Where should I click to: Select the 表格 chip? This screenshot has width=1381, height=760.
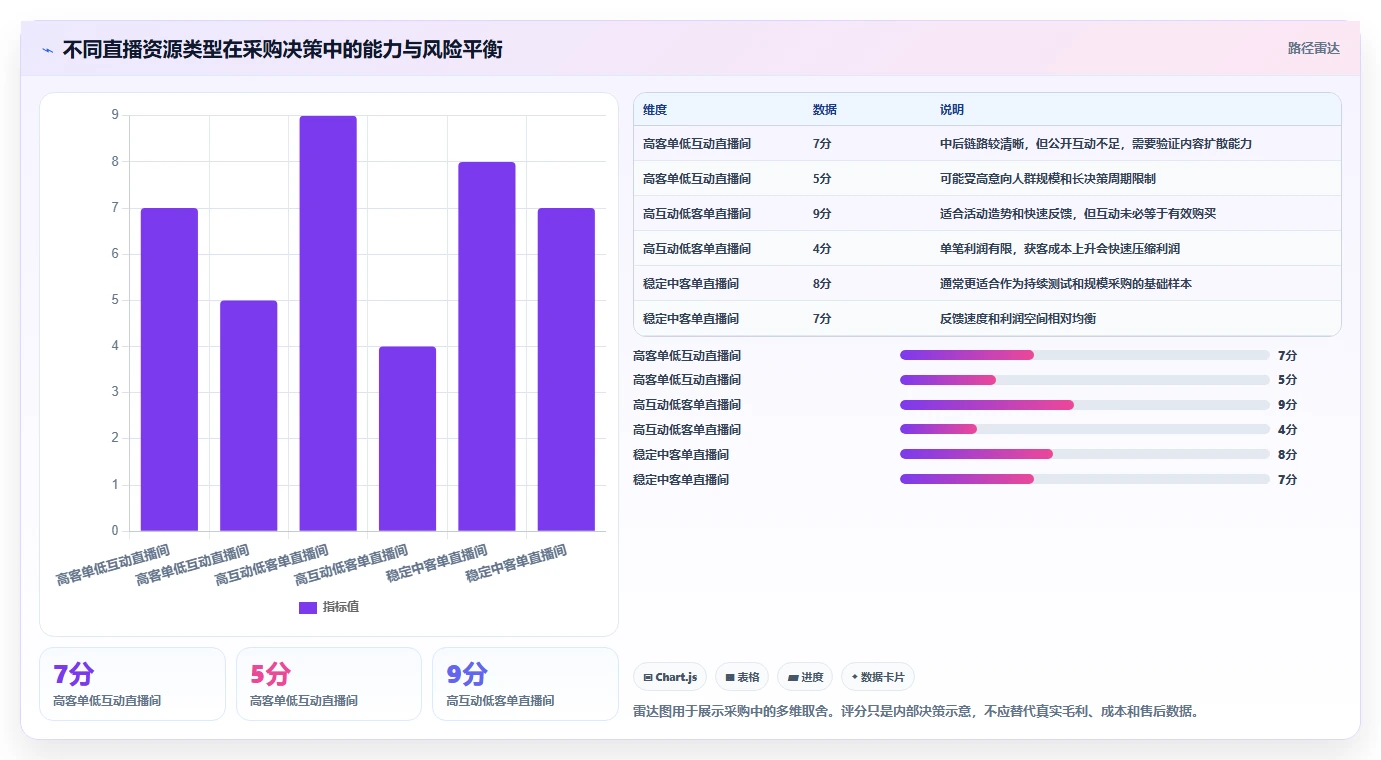(x=742, y=677)
